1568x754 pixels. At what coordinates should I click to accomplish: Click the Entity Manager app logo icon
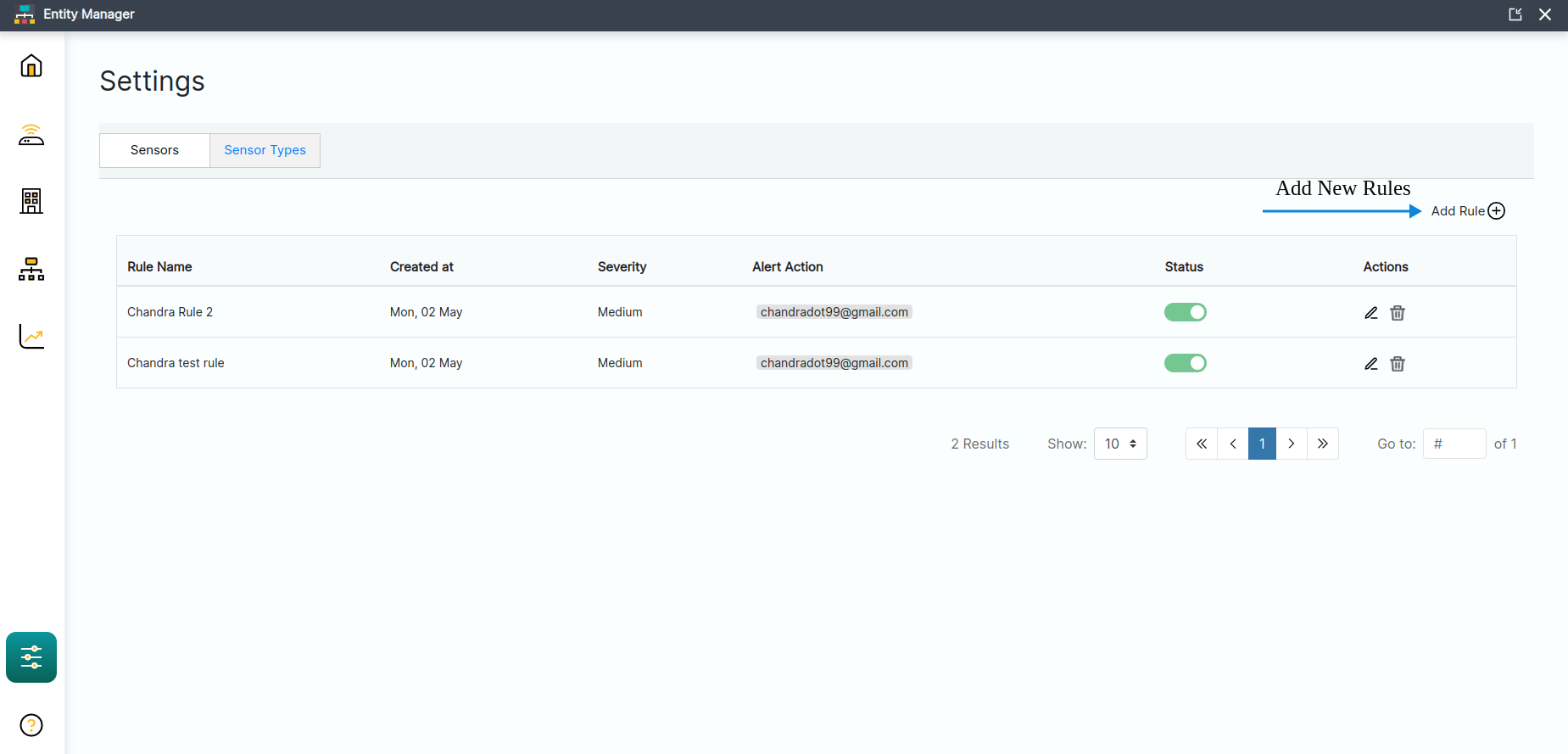[x=25, y=14]
